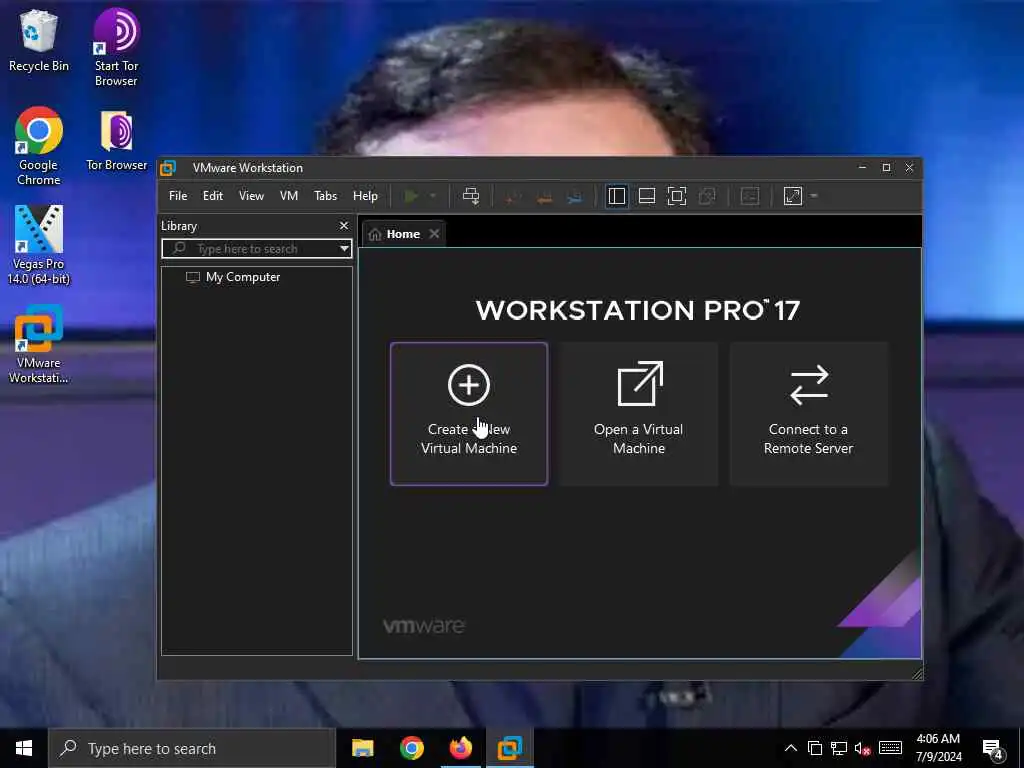
Task: Click the console view toolbar icon
Action: [750, 196]
